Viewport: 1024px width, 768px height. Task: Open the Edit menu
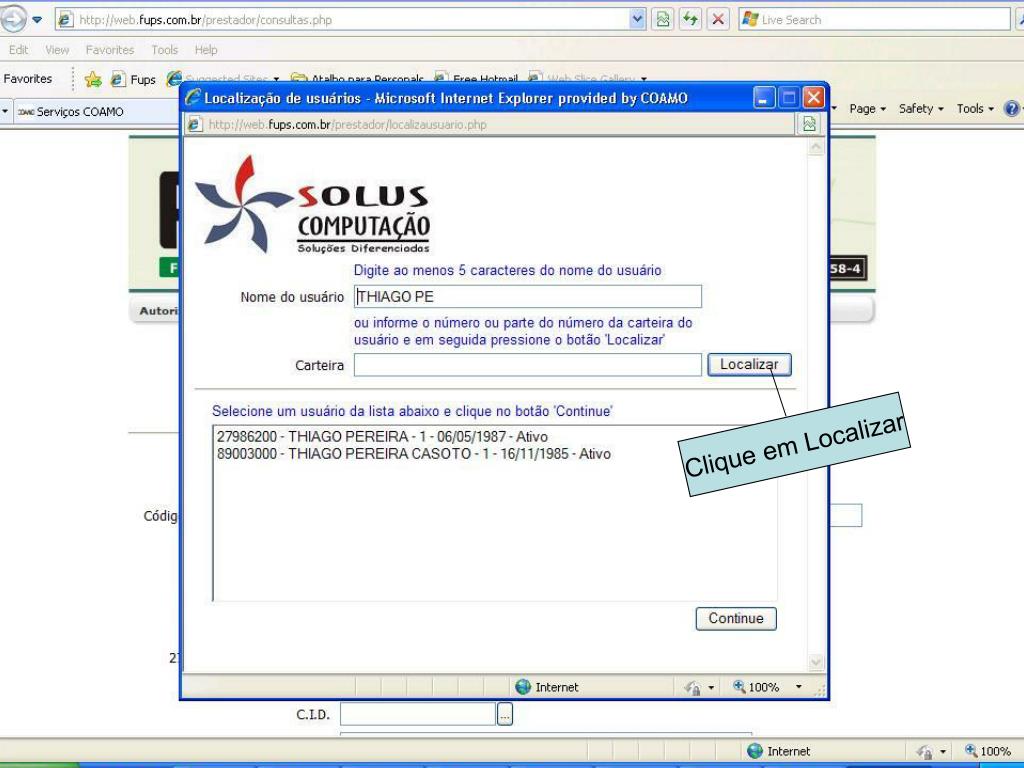tap(18, 50)
